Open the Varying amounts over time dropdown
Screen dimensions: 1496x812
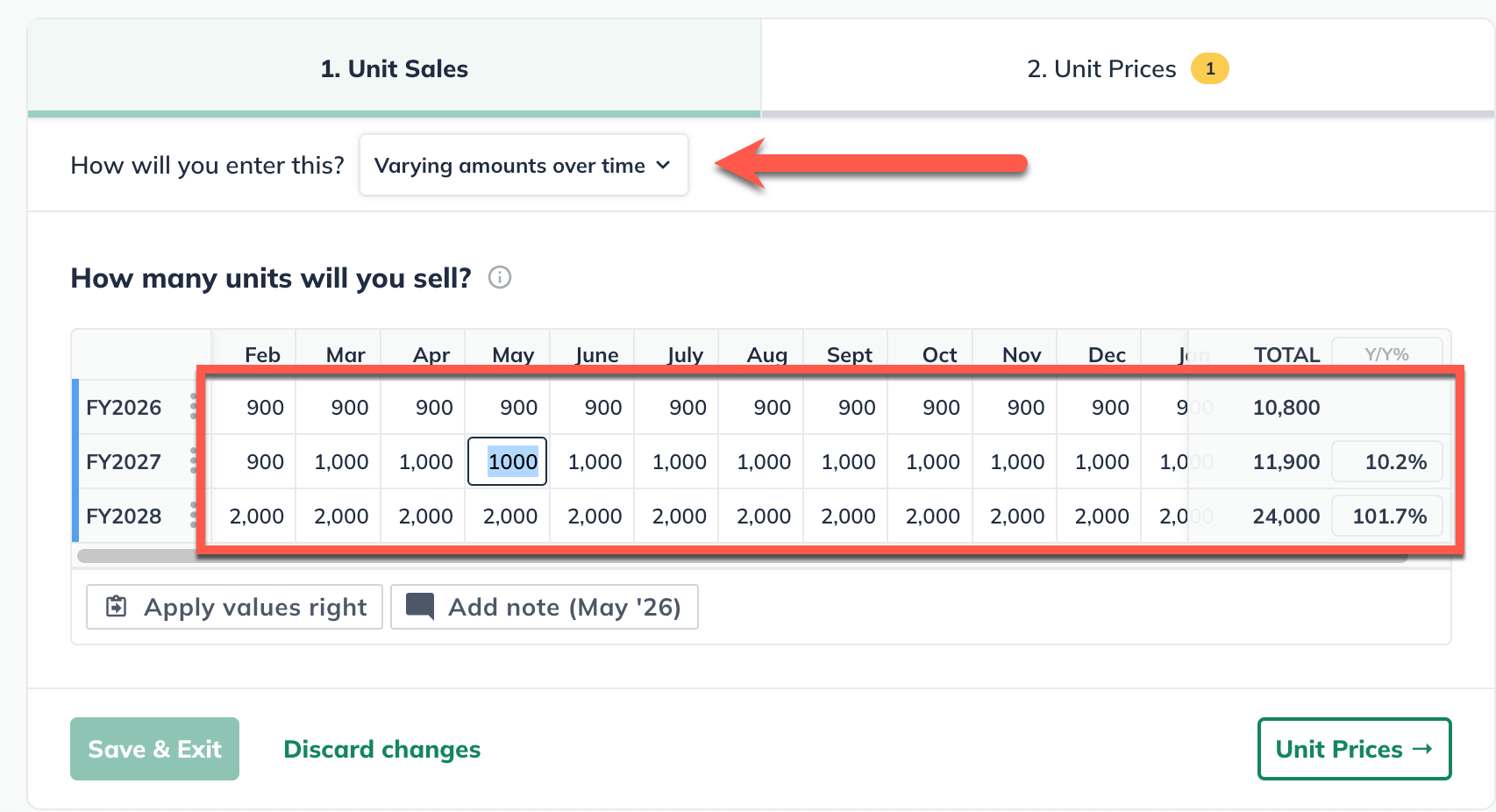coord(523,166)
